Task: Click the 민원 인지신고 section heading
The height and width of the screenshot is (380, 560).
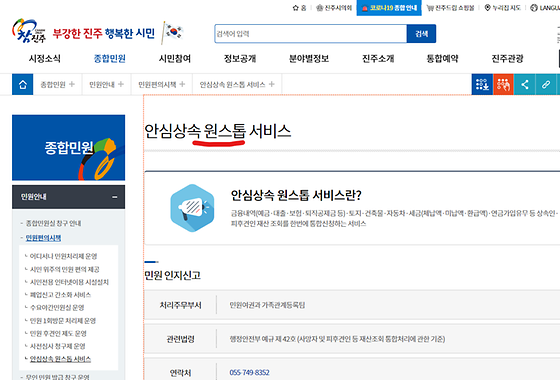Action: (x=172, y=275)
